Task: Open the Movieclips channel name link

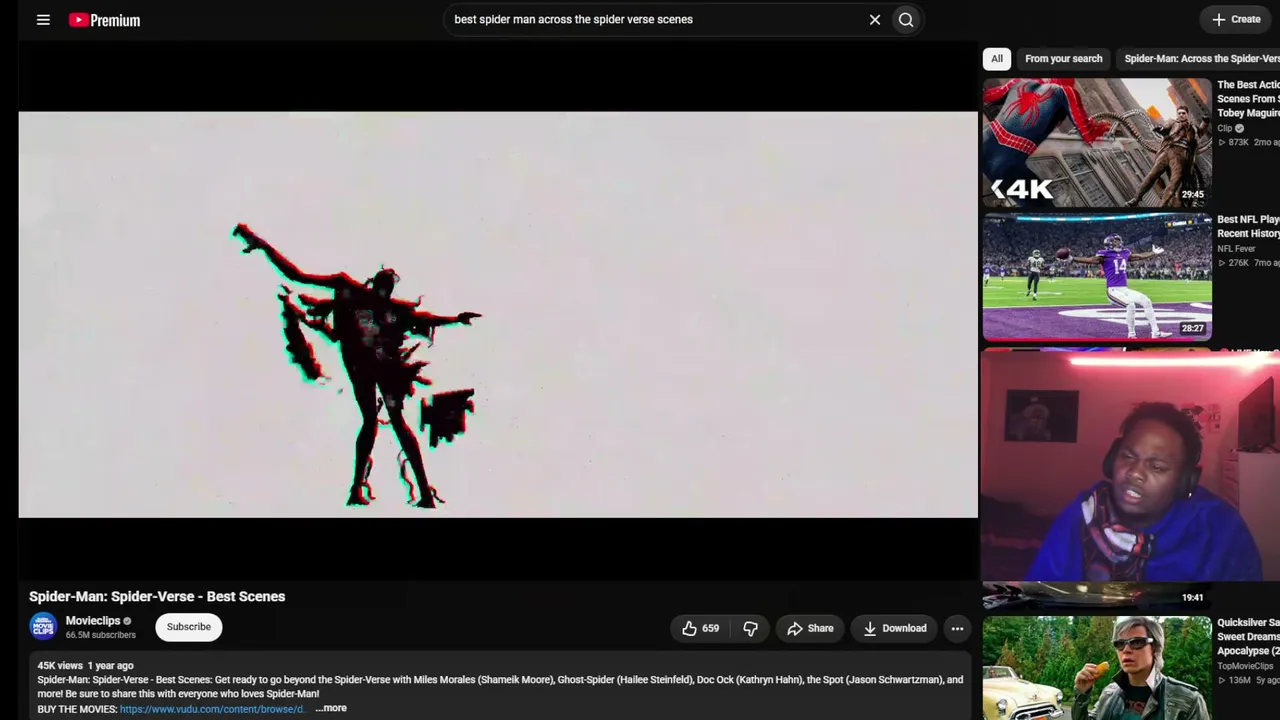Action: coord(93,621)
